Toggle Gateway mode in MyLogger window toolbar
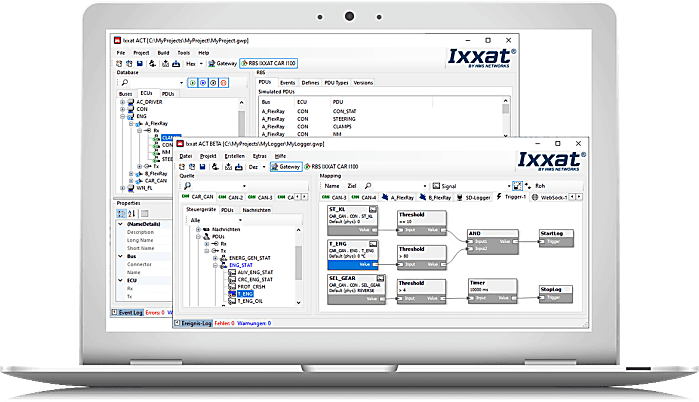Image resolution: width=699 pixels, height=402 pixels. (286, 167)
